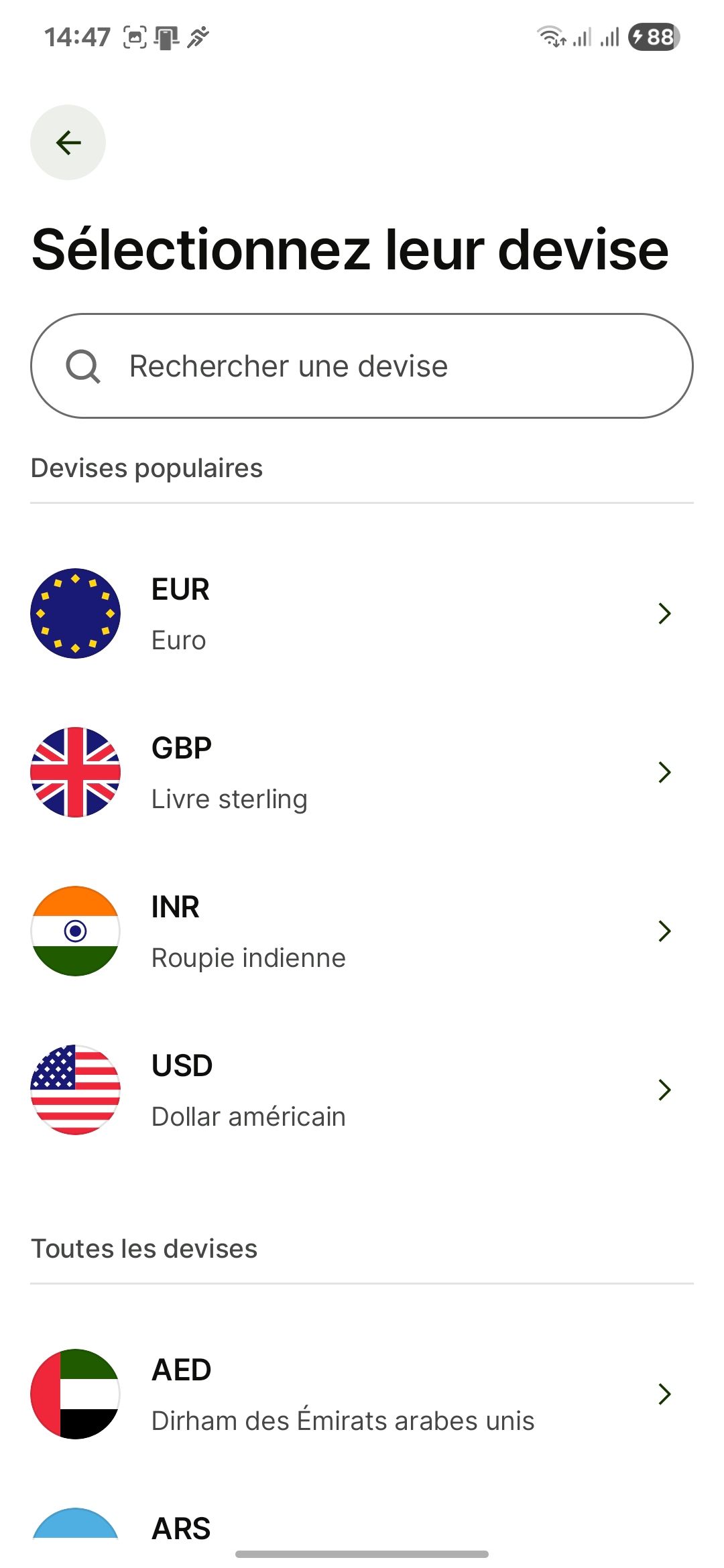724x1568 pixels.
Task: Open the USD row chevron
Action: pos(664,1090)
